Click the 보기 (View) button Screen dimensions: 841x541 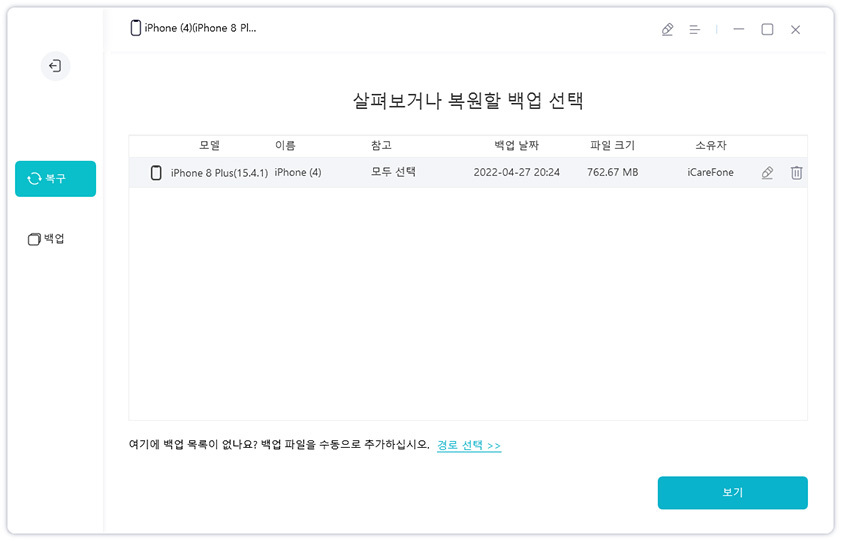pyautogui.click(x=733, y=493)
